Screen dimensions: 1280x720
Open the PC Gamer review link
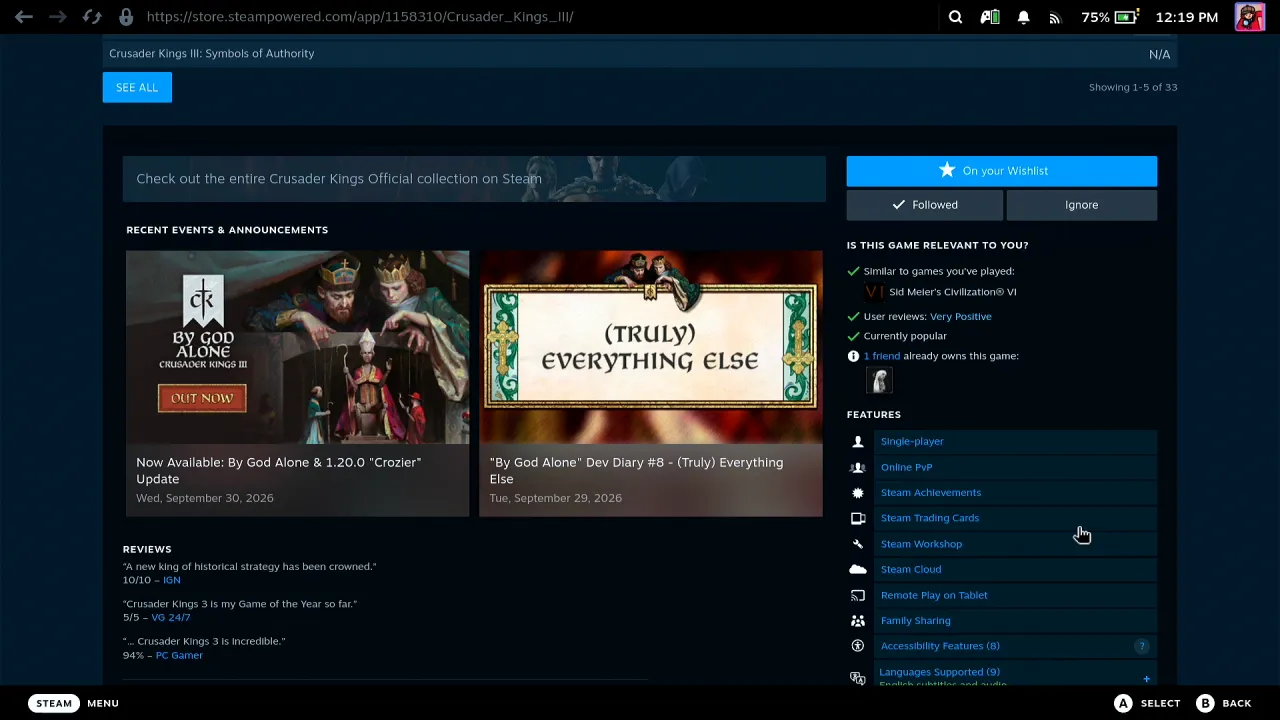(x=179, y=655)
